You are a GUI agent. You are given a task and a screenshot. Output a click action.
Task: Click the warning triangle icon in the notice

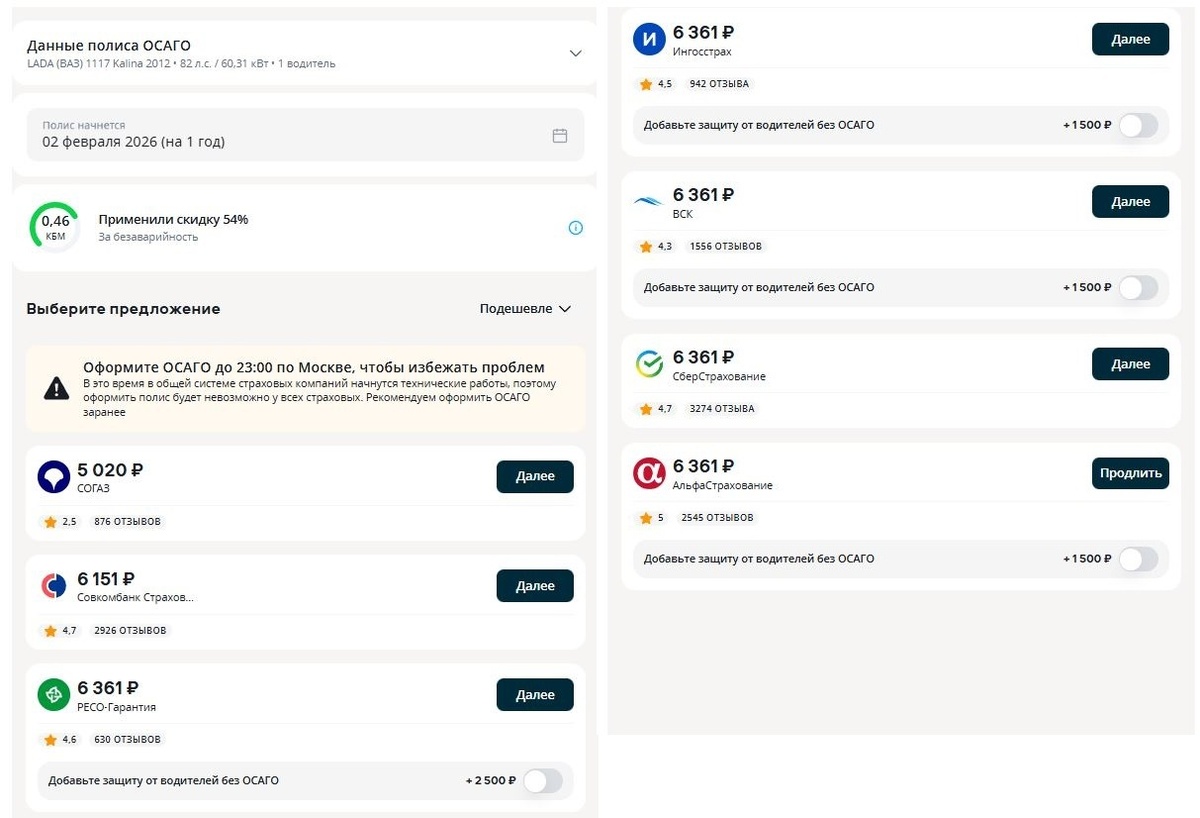pyautogui.click(x=57, y=388)
